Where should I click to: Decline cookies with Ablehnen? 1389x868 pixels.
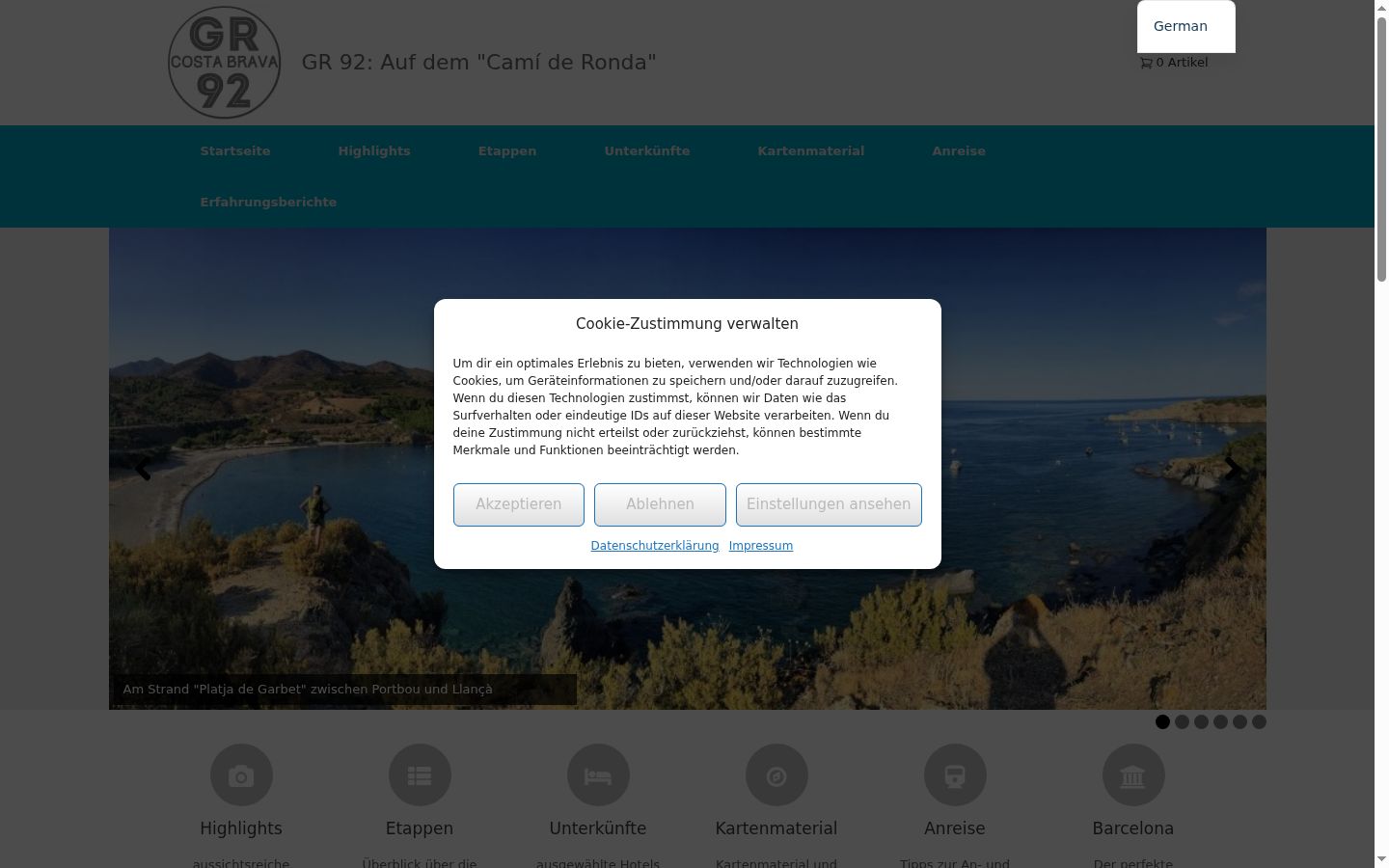pos(660,504)
